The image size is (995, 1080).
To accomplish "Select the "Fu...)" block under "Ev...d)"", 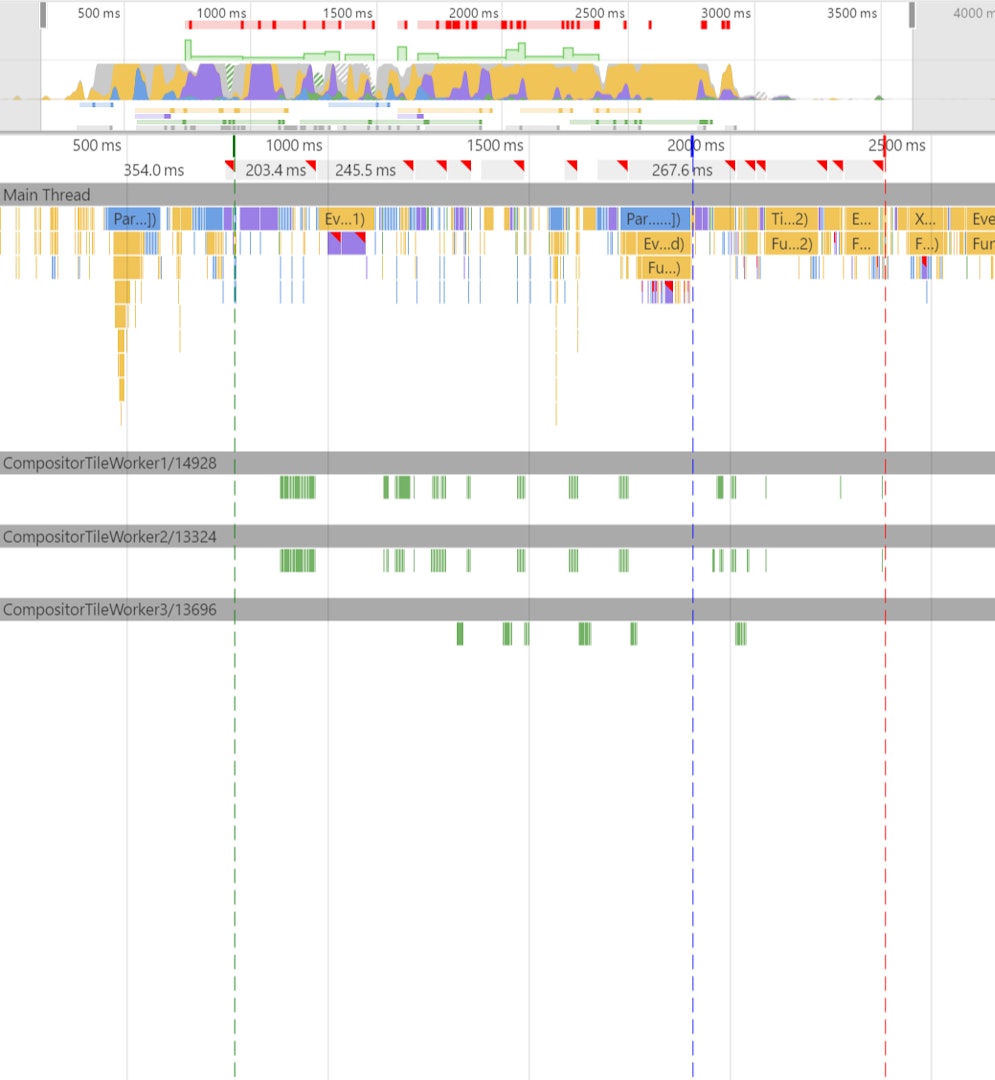I will 663,268.
